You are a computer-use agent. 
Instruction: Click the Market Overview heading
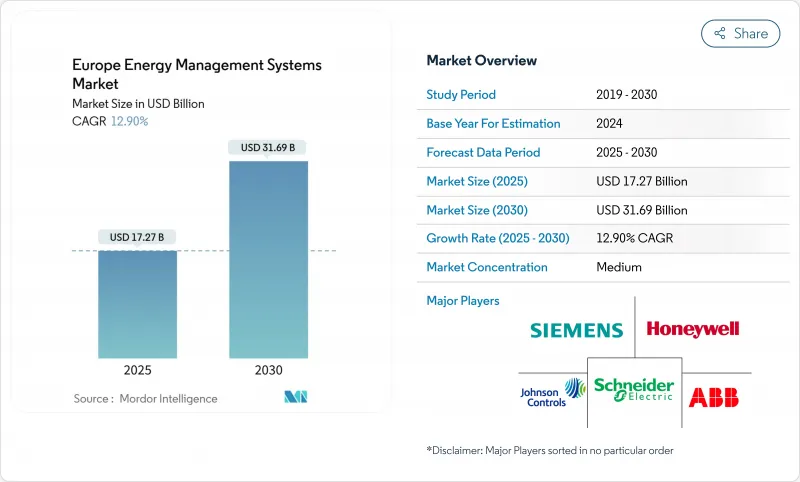(482, 61)
